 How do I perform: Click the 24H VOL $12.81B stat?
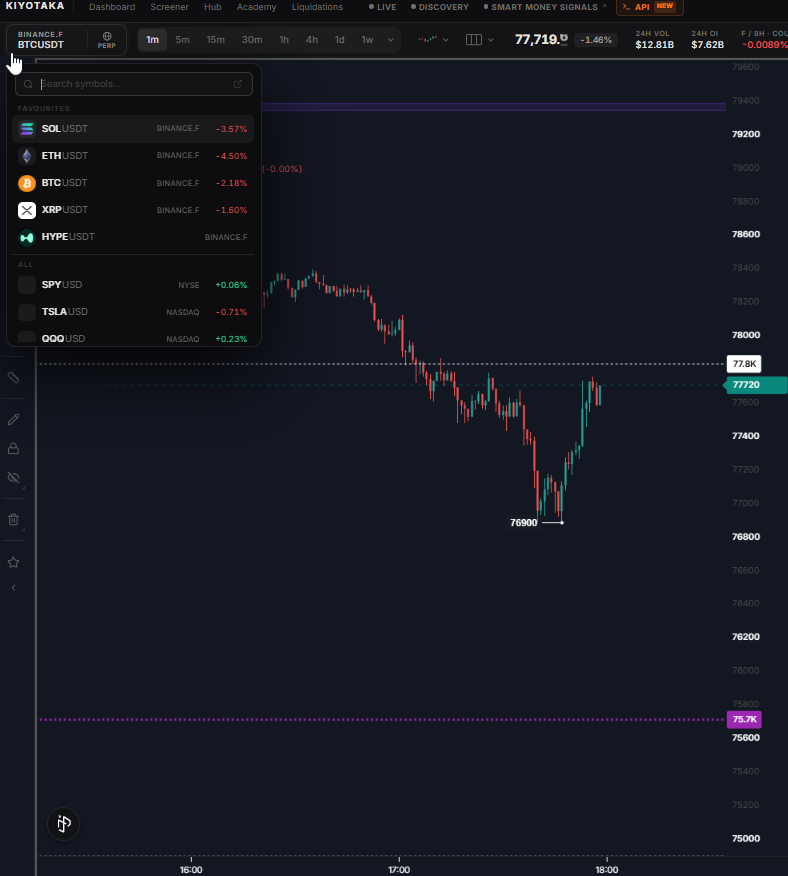coord(654,40)
